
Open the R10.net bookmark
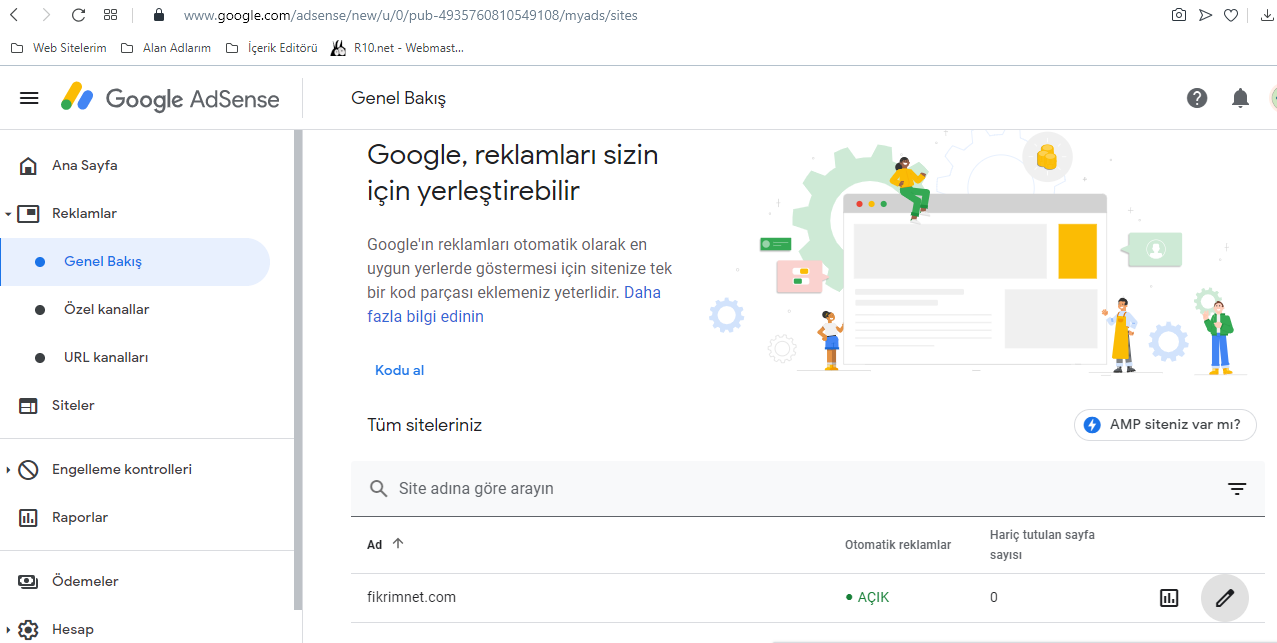[397, 47]
